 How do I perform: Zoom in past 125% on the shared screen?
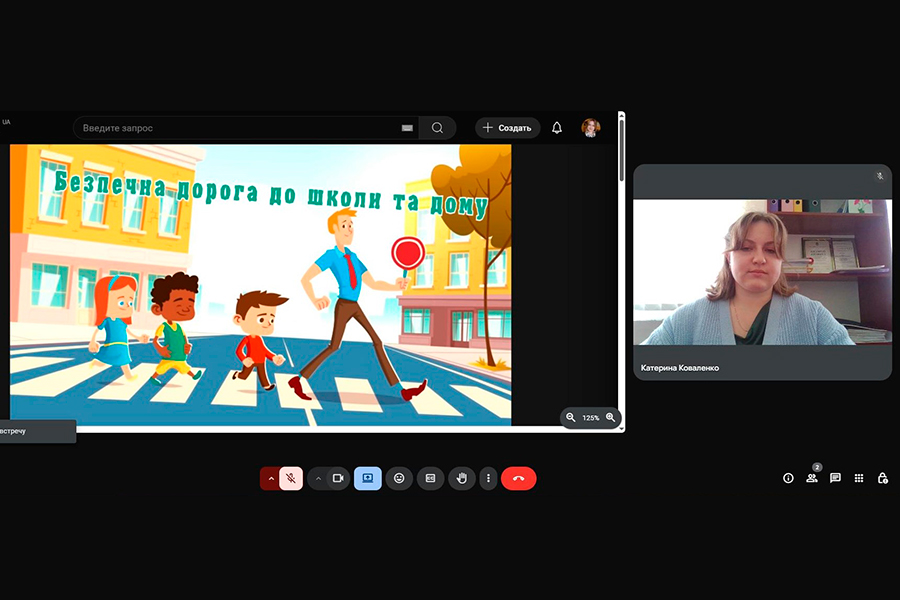tap(610, 418)
